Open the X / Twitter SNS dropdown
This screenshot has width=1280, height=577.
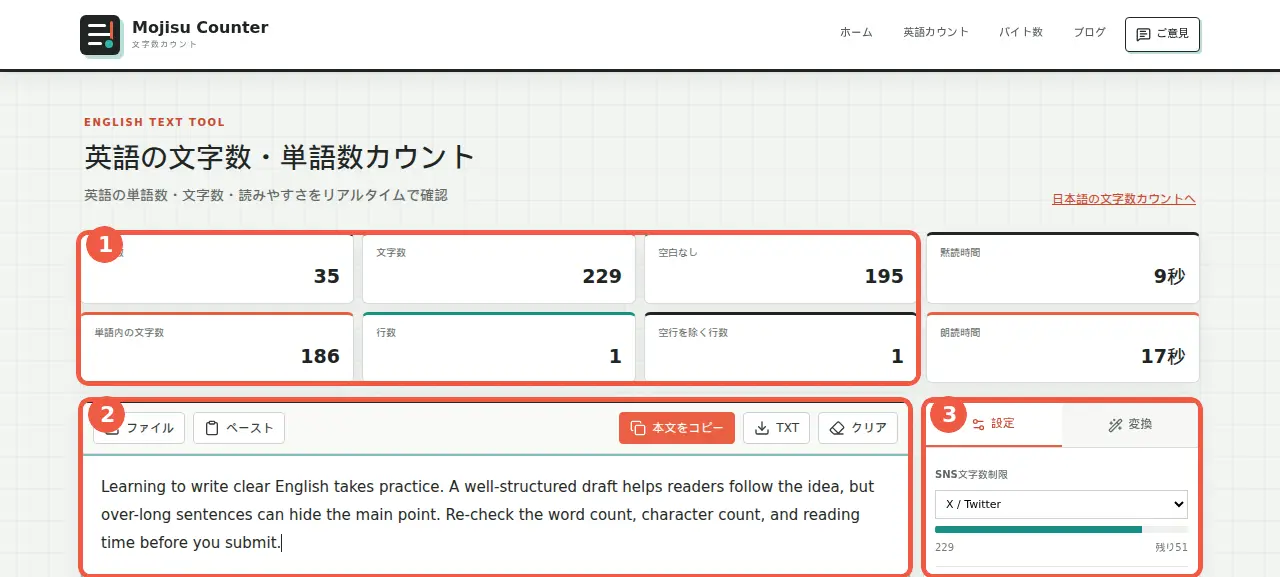click(1061, 504)
